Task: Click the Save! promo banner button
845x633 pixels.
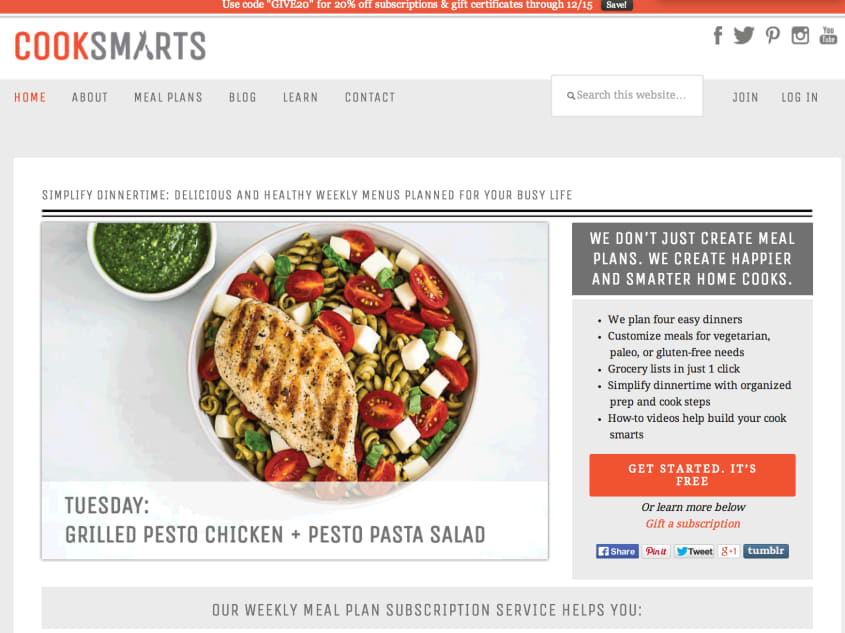Action: point(617,5)
